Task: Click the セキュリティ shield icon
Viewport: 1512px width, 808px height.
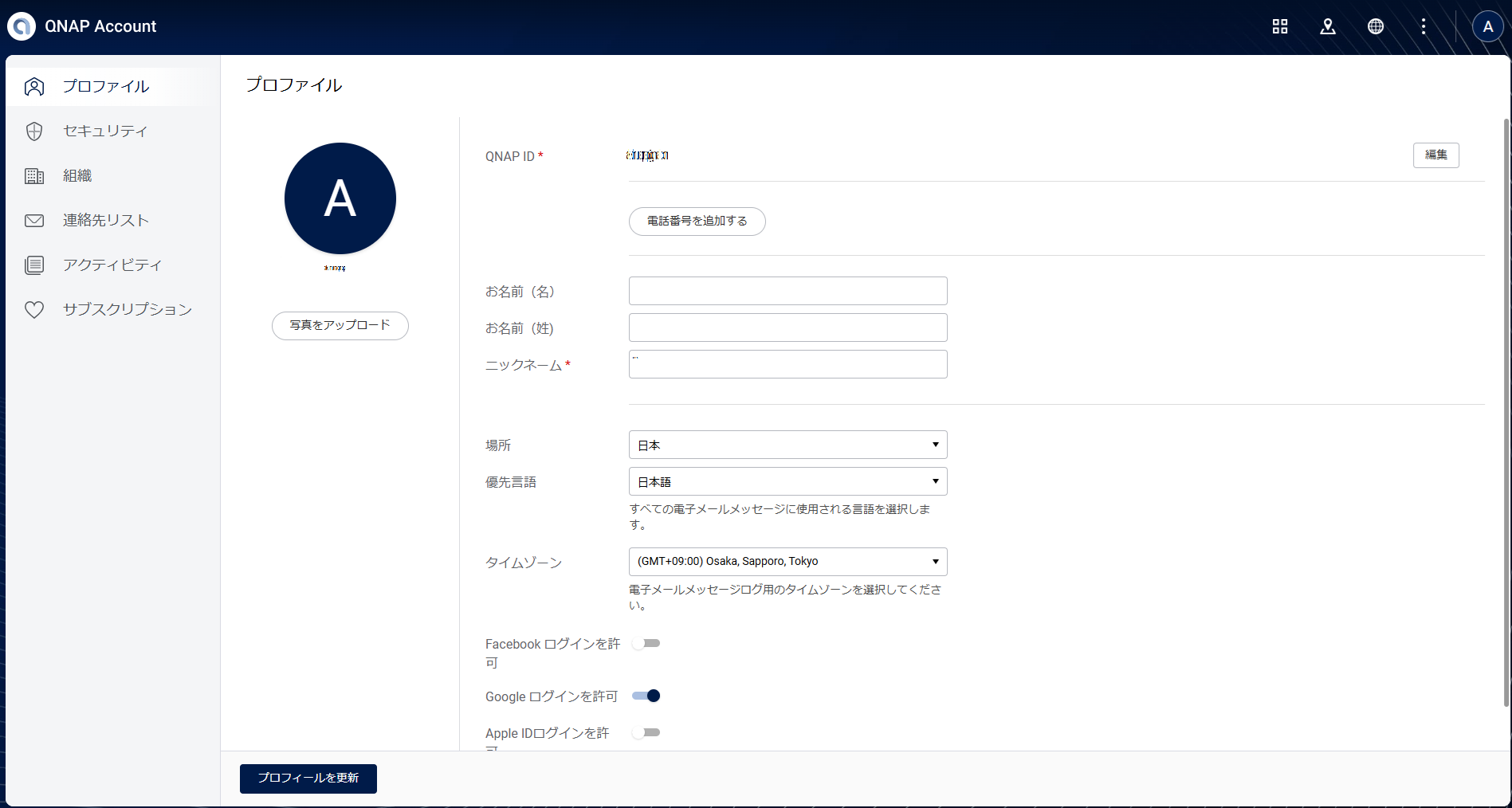Action: click(34, 131)
